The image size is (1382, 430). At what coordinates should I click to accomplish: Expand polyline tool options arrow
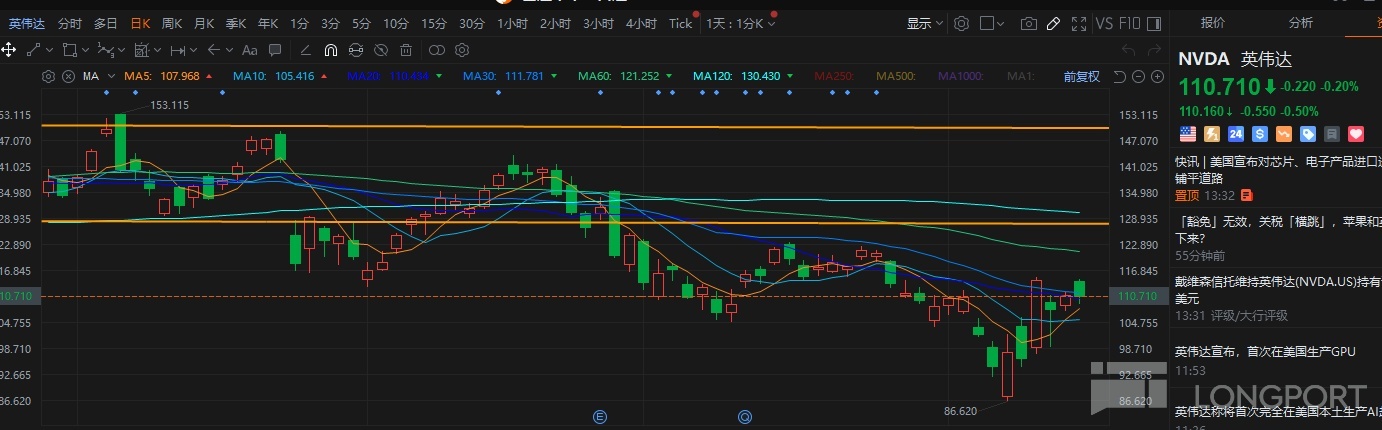tap(121, 50)
